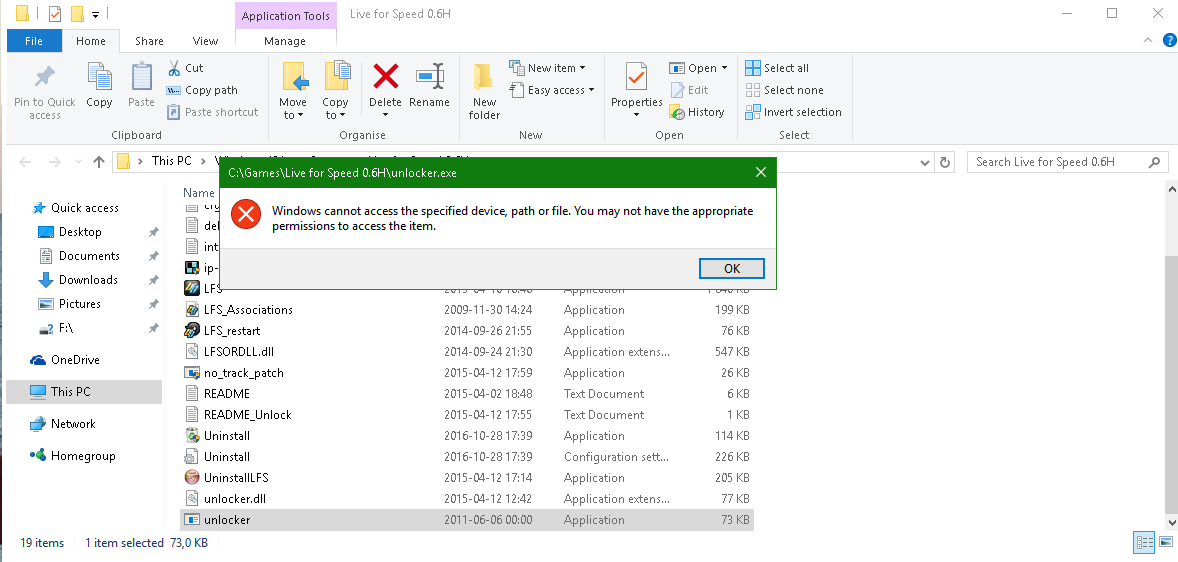1178x562 pixels.
Task: Select the UninstallLFS application
Action: pyautogui.click(x=466, y=478)
